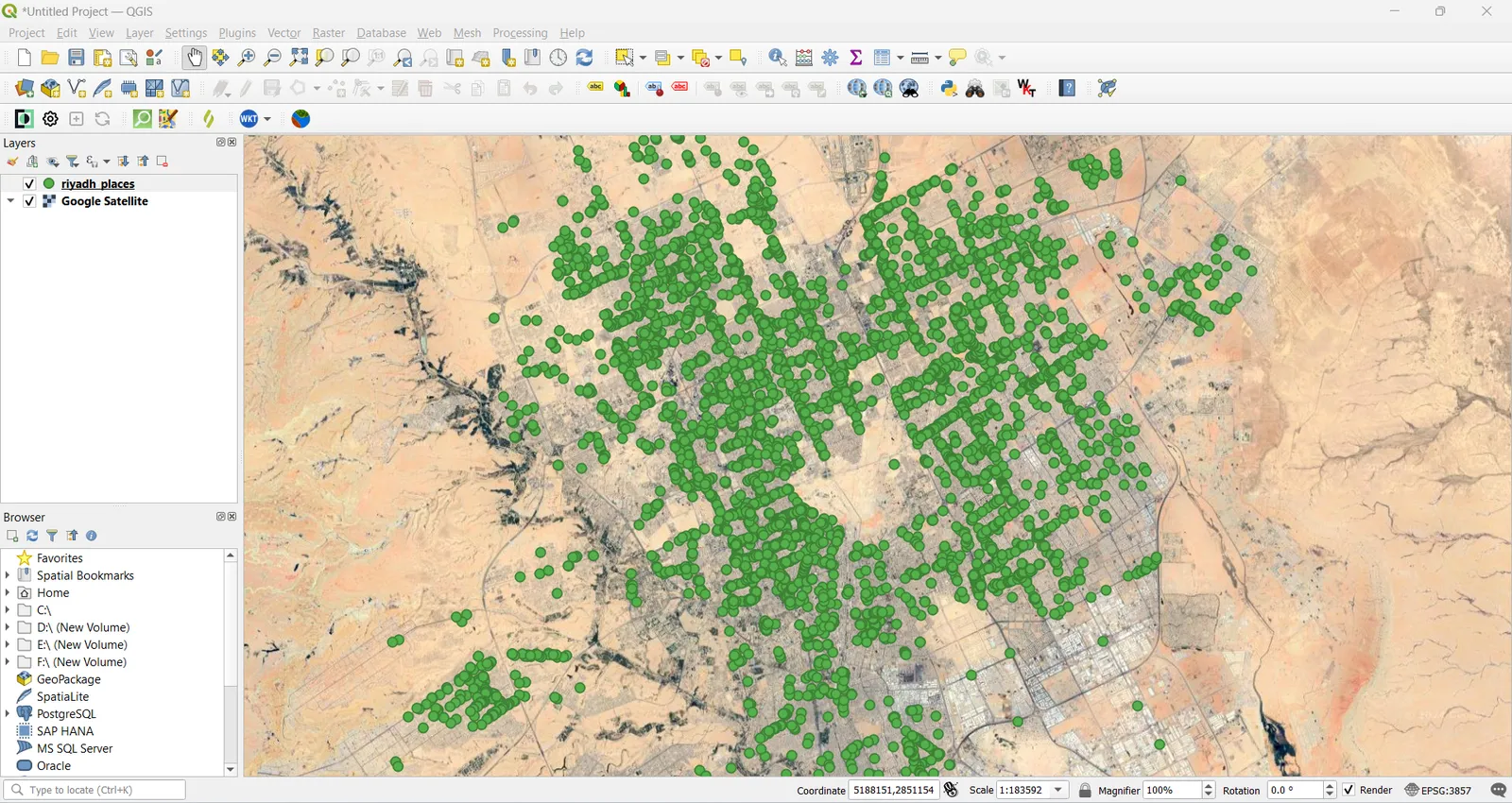Uncheck the Google Satellite layer visibility
1512x803 pixels.
point(29,201)
